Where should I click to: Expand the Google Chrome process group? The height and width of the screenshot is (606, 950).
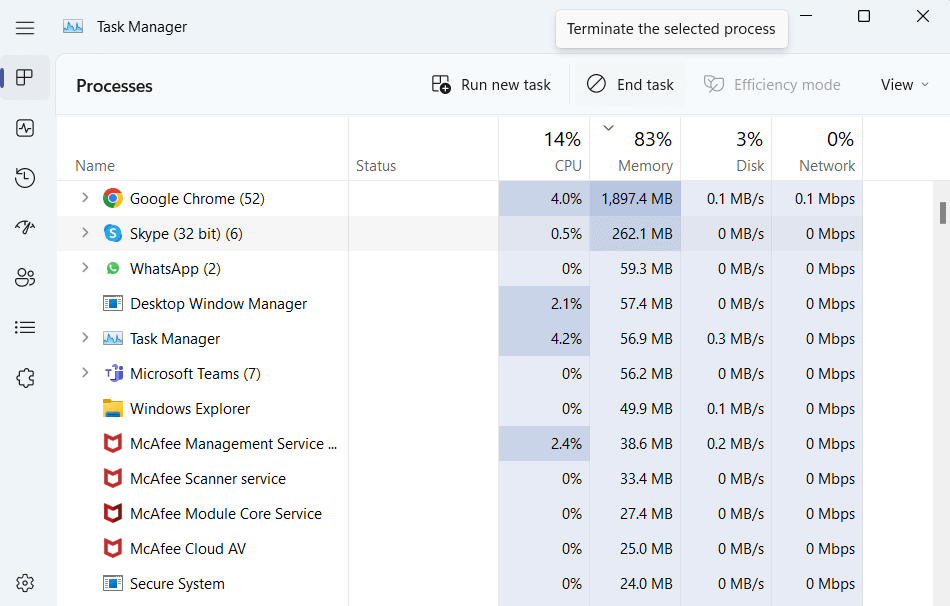85,198
